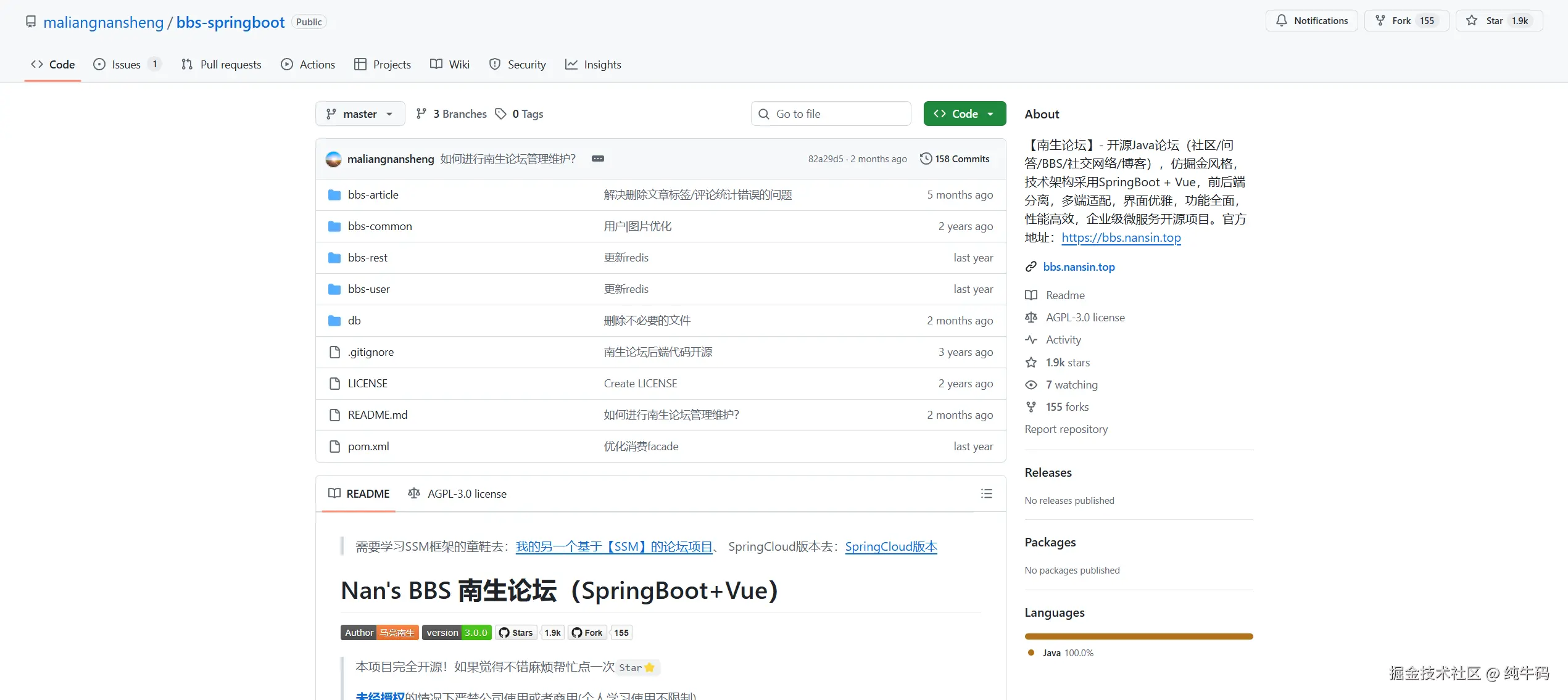Image resolution: width=1568 pixels, height=700 pixels.
Task: Expand the commit message ellipsis
Action: point(597,159)
